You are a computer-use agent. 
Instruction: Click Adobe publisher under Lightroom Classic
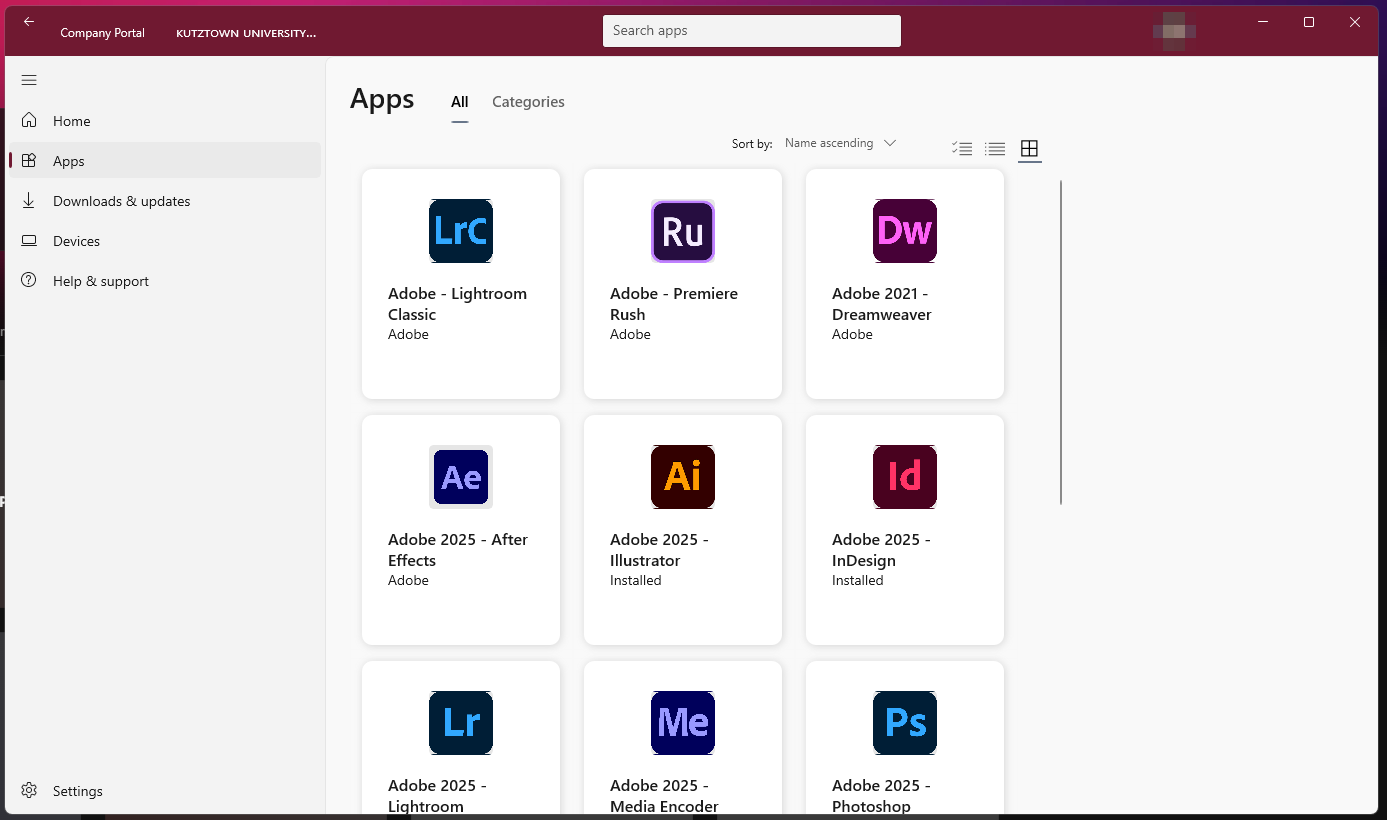click(408, 334)
